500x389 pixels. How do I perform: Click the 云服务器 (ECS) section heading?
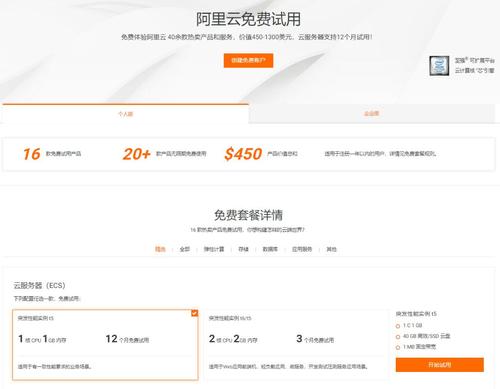pyautogui.click(x=39, y=285)
